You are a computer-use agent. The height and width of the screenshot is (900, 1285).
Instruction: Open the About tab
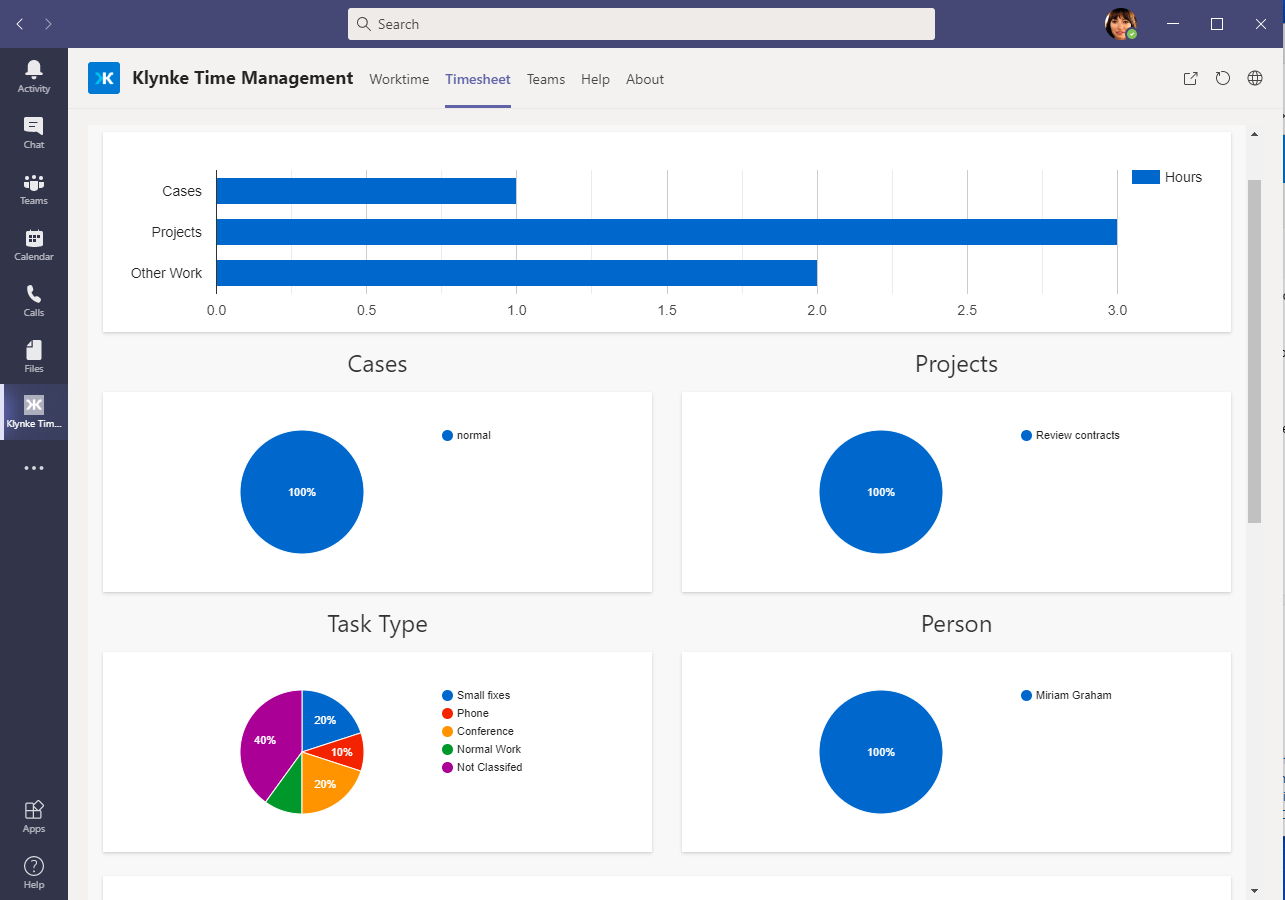(x=645, y=79)
